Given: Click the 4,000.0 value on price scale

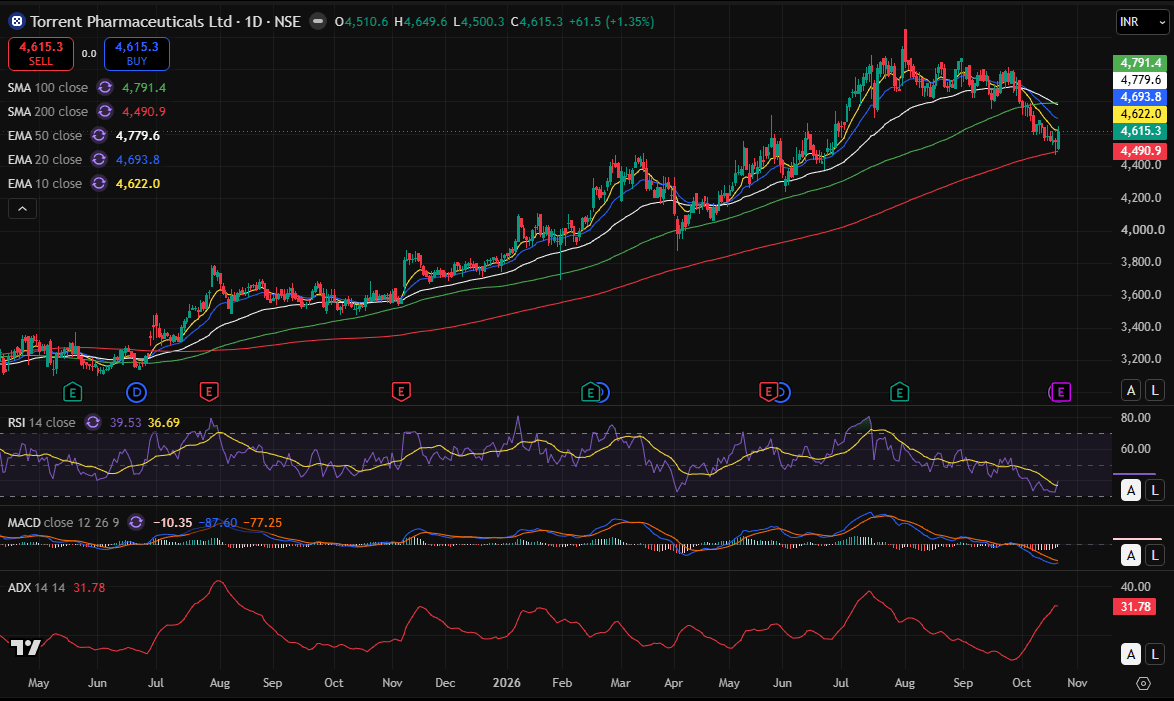Looking at the screenshot, I should [1143, 230].
